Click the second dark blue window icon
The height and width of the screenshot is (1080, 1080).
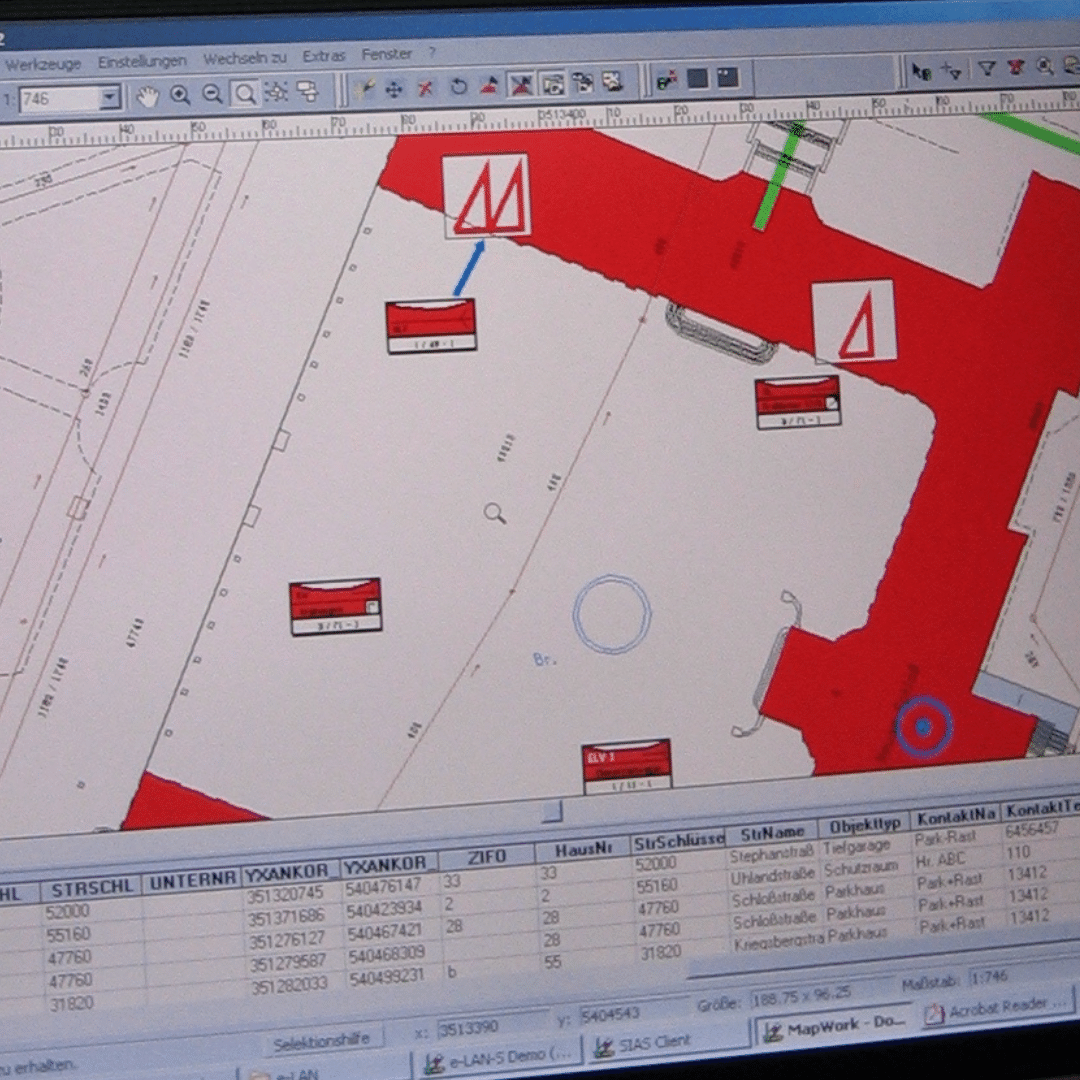click(728, 77)
